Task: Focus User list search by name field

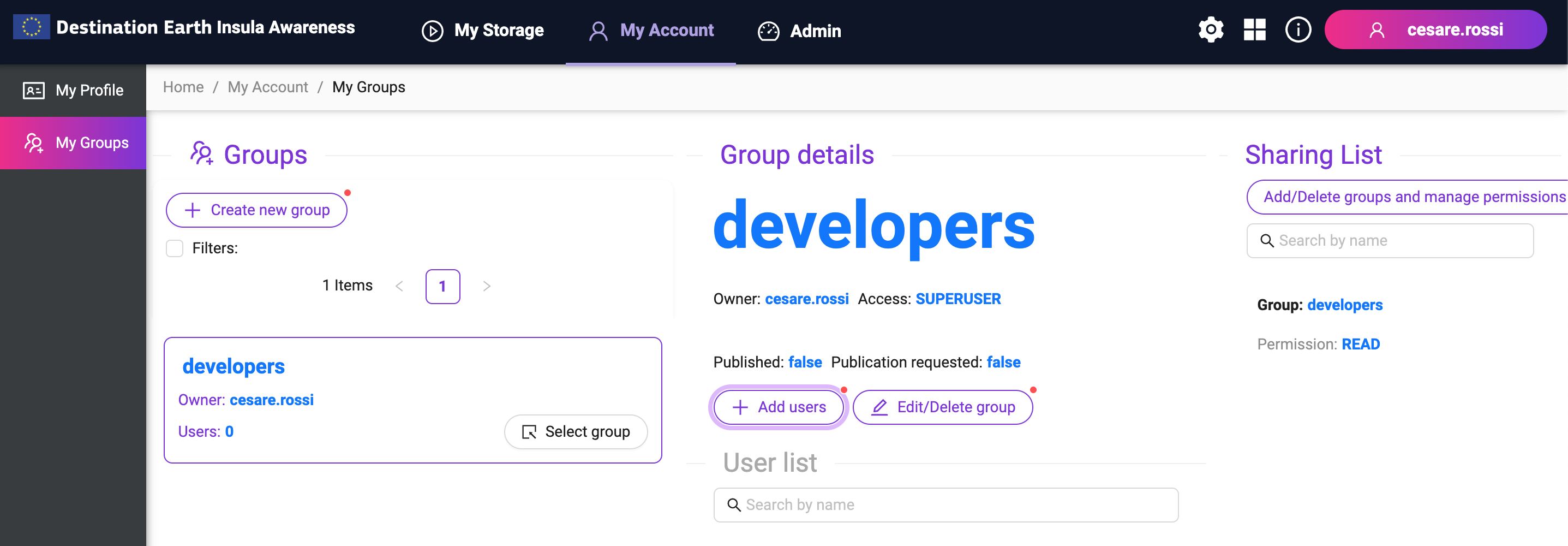Action: click(946, 505)
